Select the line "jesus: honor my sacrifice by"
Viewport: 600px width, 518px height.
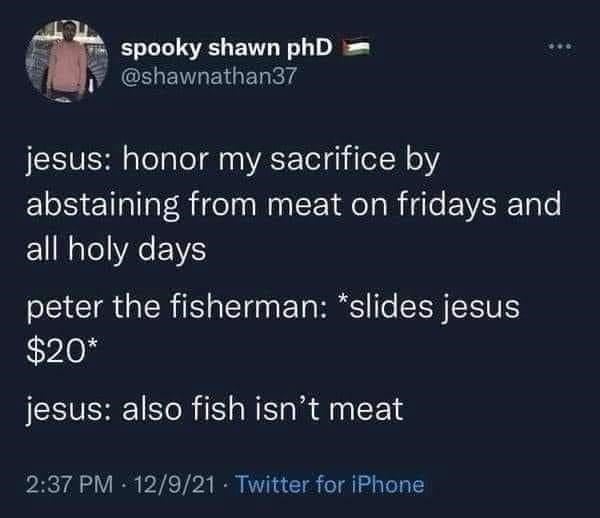233,160
